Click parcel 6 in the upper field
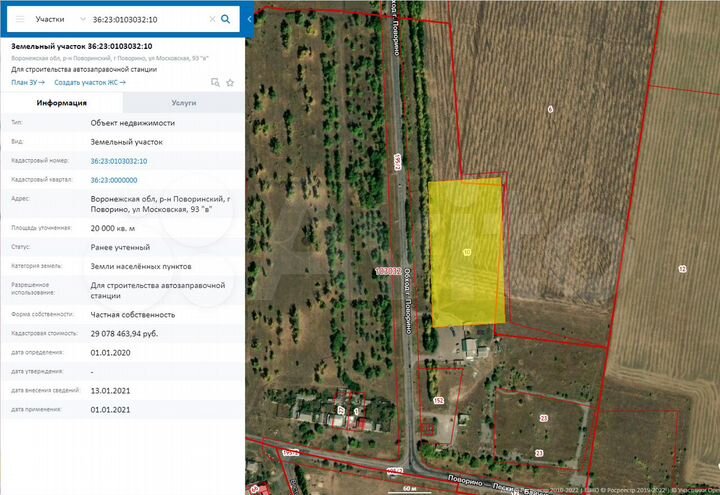 (x=550, y=108)
